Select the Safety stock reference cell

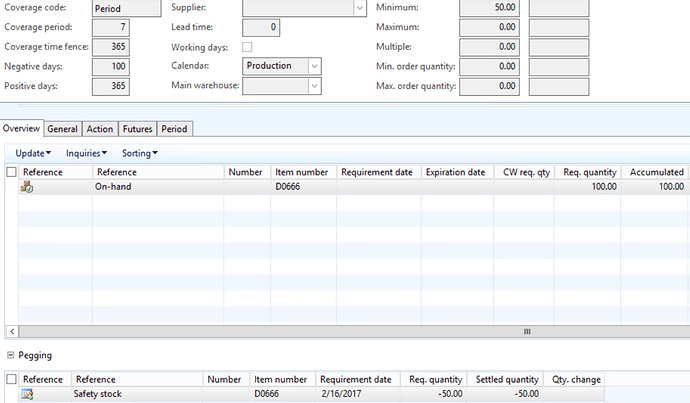(137, 394)
